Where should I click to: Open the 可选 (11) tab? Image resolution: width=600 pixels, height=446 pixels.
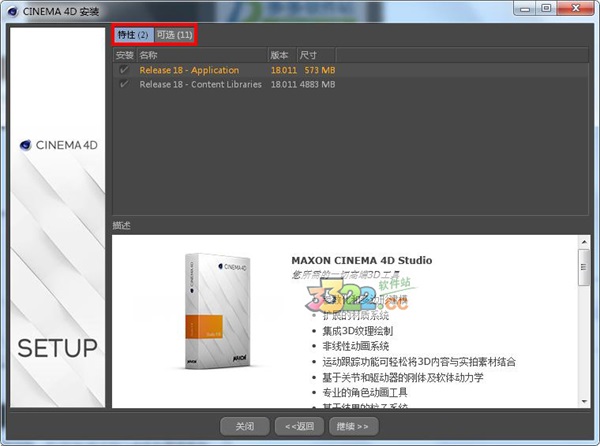174,35
